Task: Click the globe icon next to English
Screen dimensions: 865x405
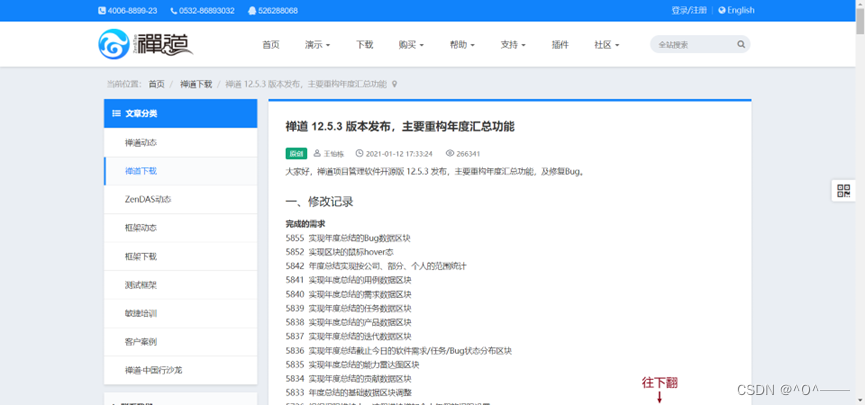Action: (x=722, y=10)
